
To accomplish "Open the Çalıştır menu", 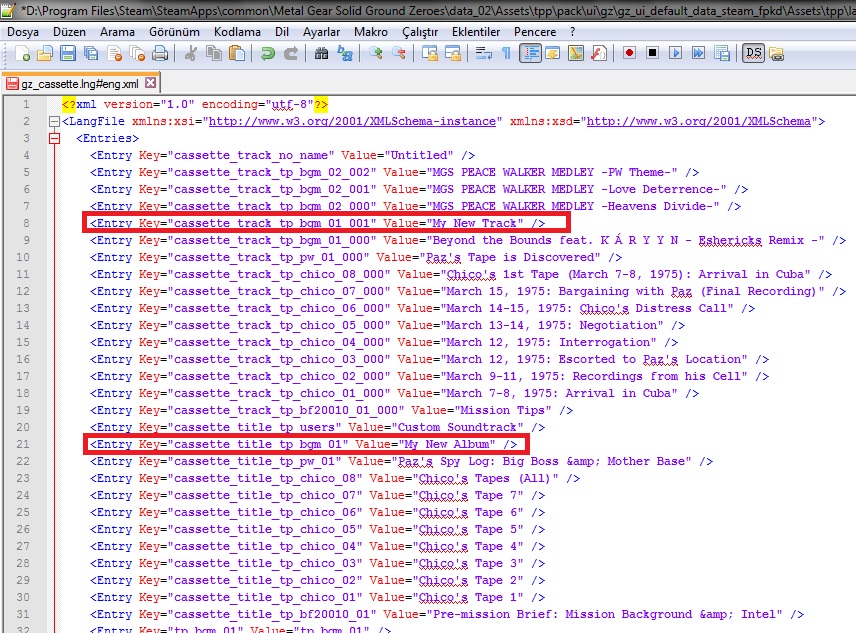I will point(420,32).
